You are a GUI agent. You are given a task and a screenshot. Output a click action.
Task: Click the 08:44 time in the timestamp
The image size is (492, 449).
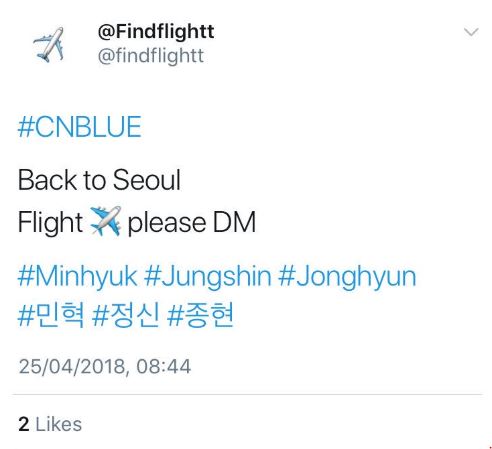pos(163,367)
